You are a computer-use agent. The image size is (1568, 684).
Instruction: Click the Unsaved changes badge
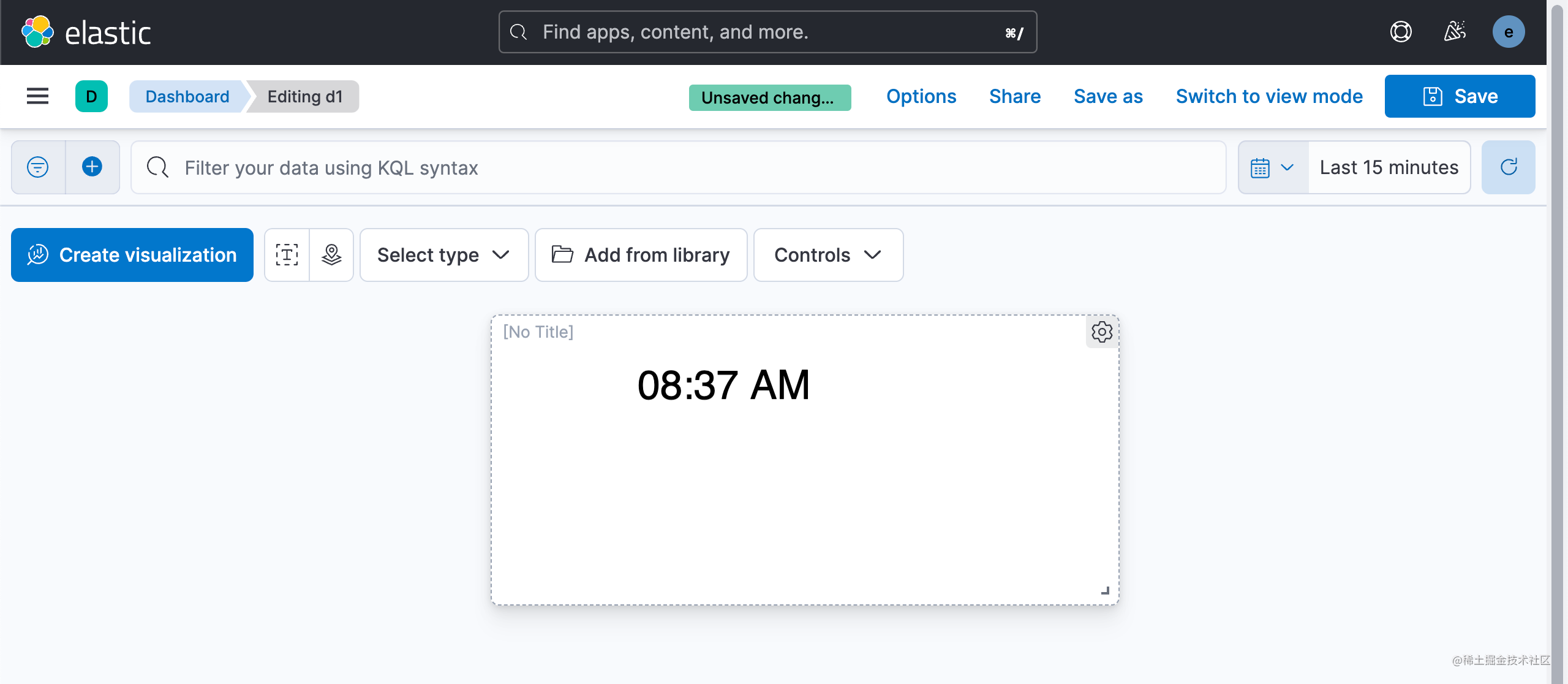tap(770, 97)
